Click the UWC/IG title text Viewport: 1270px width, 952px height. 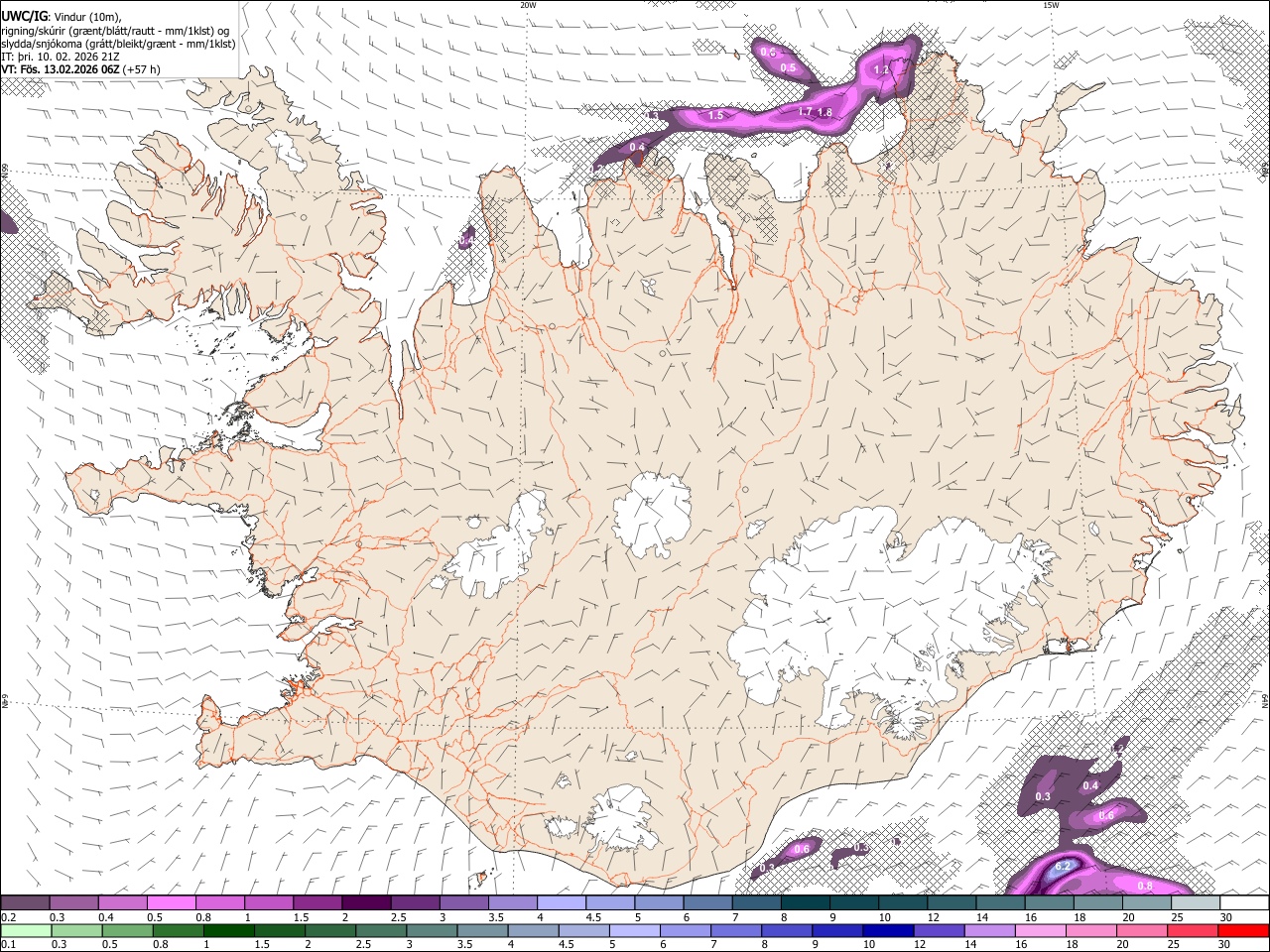coord(24,16)
